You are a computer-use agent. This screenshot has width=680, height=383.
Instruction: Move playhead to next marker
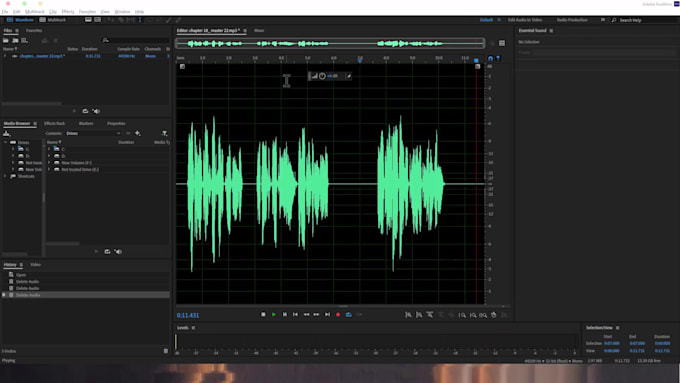[x=327, y=314]
